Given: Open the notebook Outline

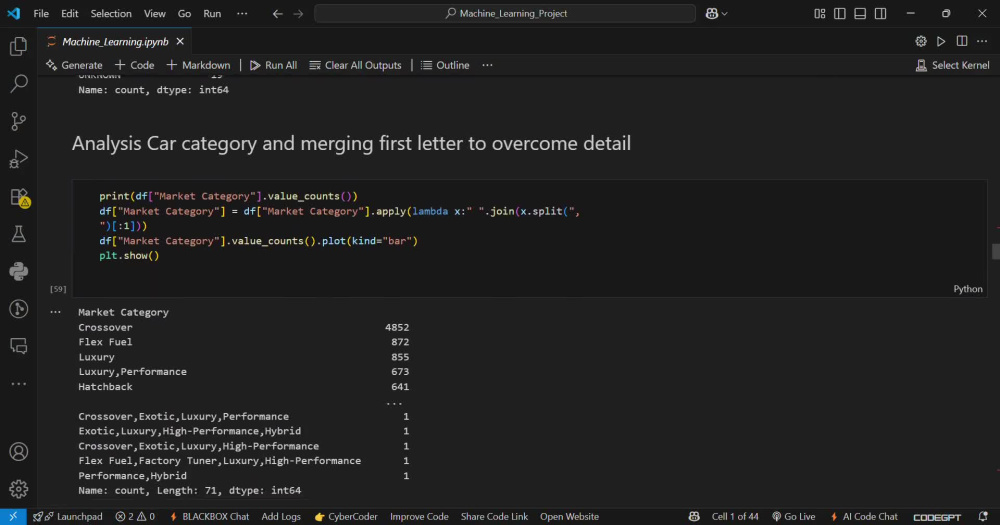Looking at the screenshot, I should click(x=445, y=65).
